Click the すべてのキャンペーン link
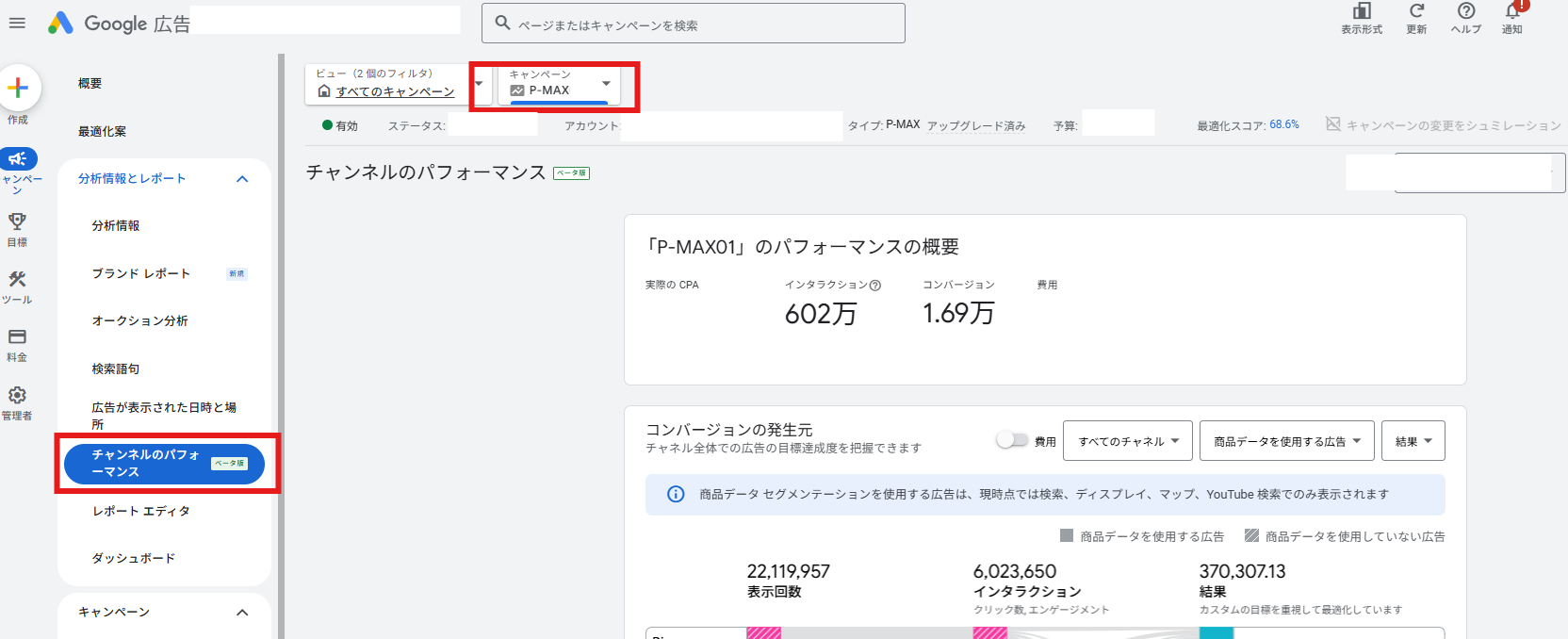Image resolution: width=1568 pixels, height=639 pixels. point(395,91)
